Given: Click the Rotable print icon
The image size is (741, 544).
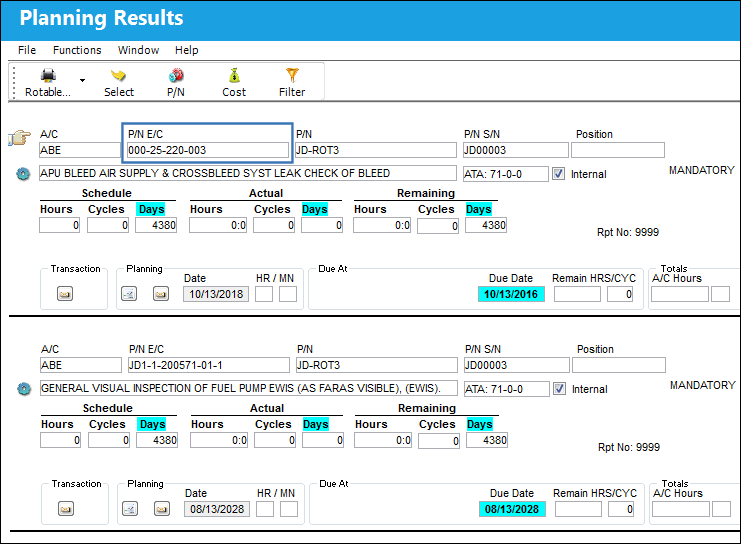Looking at the screenshot, I should [x=48, y=76].
